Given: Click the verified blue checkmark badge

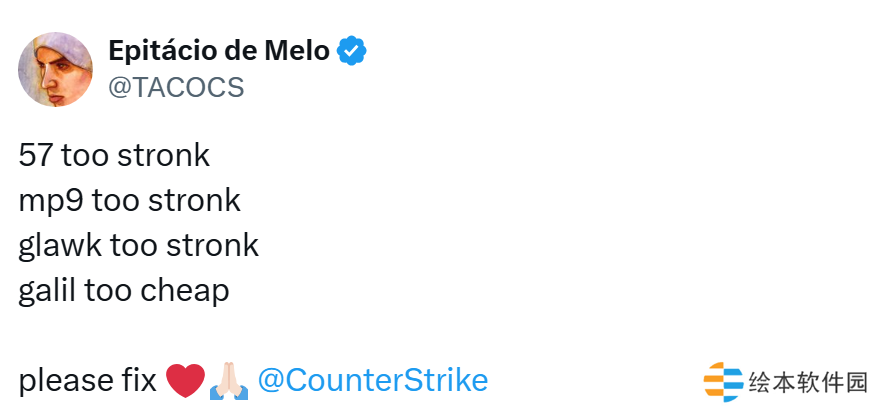Looking at the screenshot, I should click(x=351, y=51).
